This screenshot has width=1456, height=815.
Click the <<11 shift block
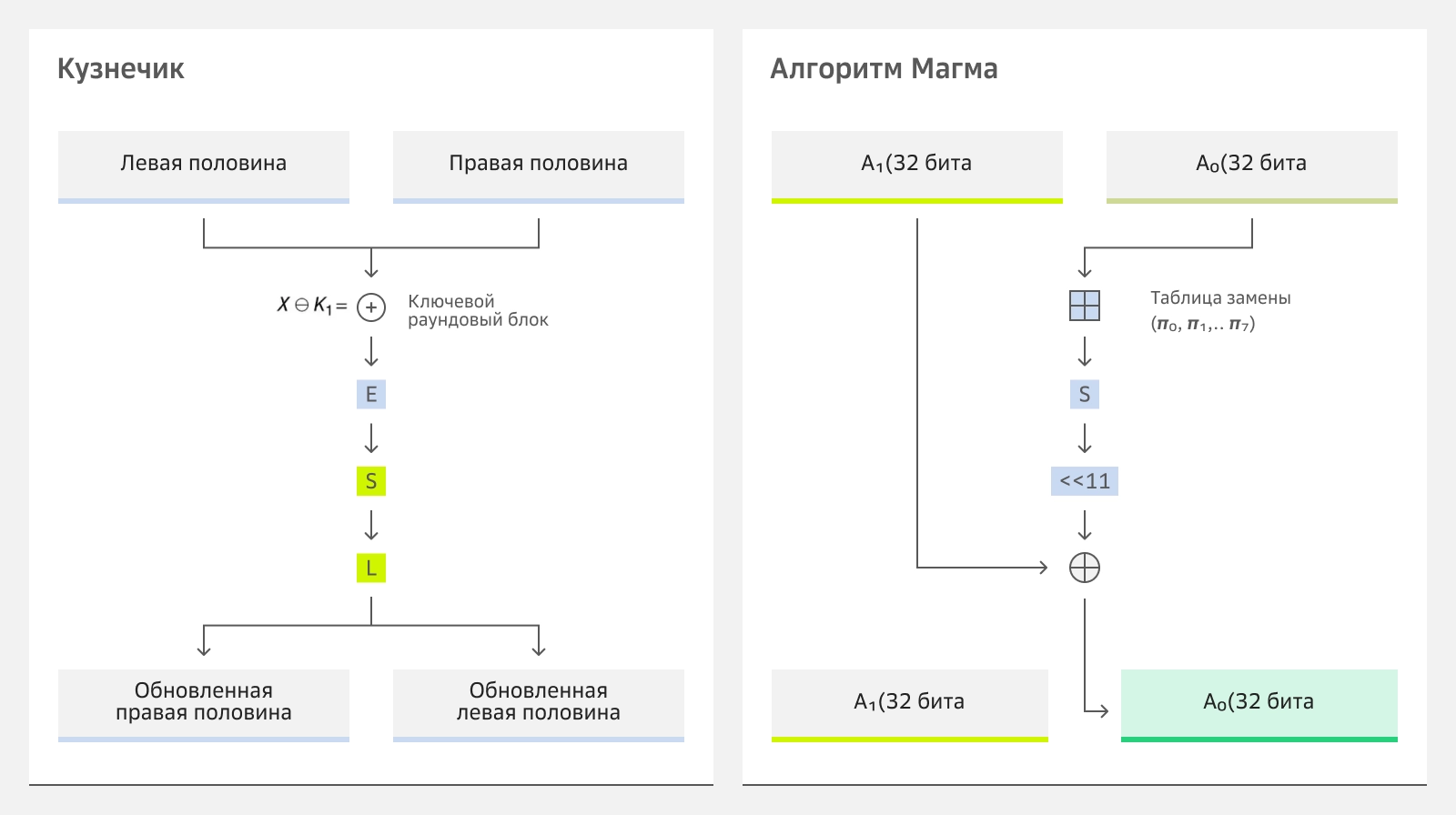tap(1085, 481)
